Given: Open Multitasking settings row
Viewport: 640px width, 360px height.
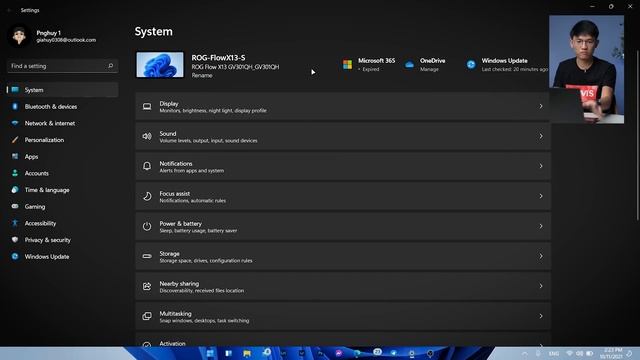Looking at the screenshot, I should pos(343,316).
